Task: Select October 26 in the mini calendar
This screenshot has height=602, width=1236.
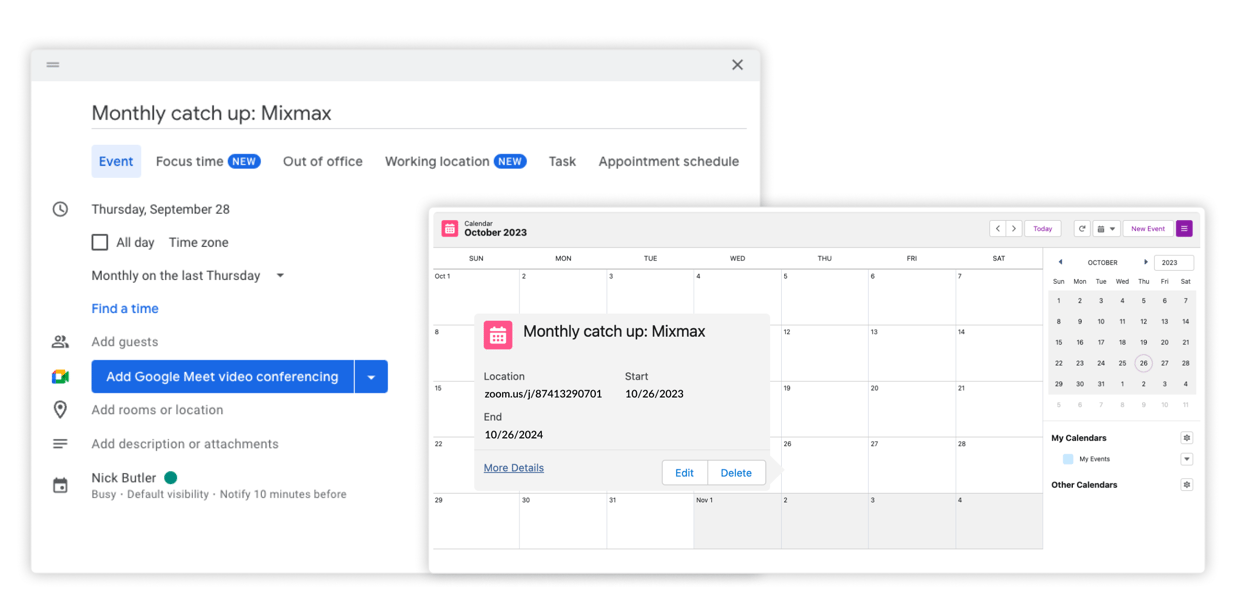Action: pyautogui.click(x=1143, y=363)
